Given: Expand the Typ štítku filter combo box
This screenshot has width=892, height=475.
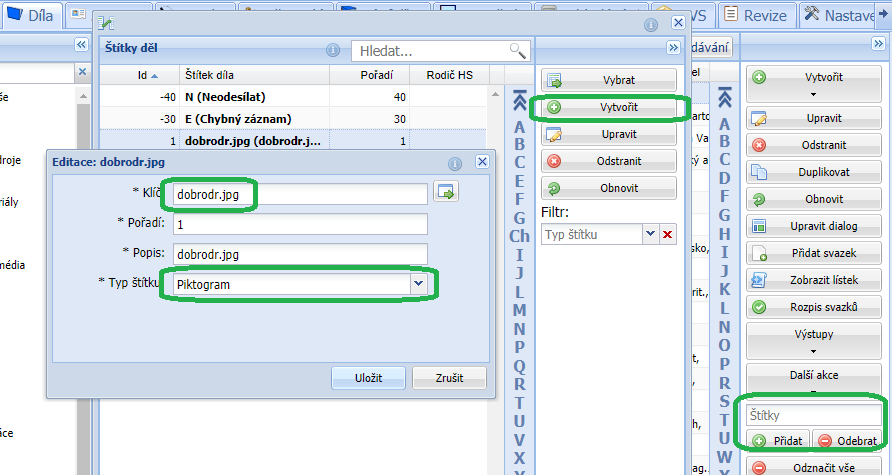Looking at the screenshot, I should 650,234.
